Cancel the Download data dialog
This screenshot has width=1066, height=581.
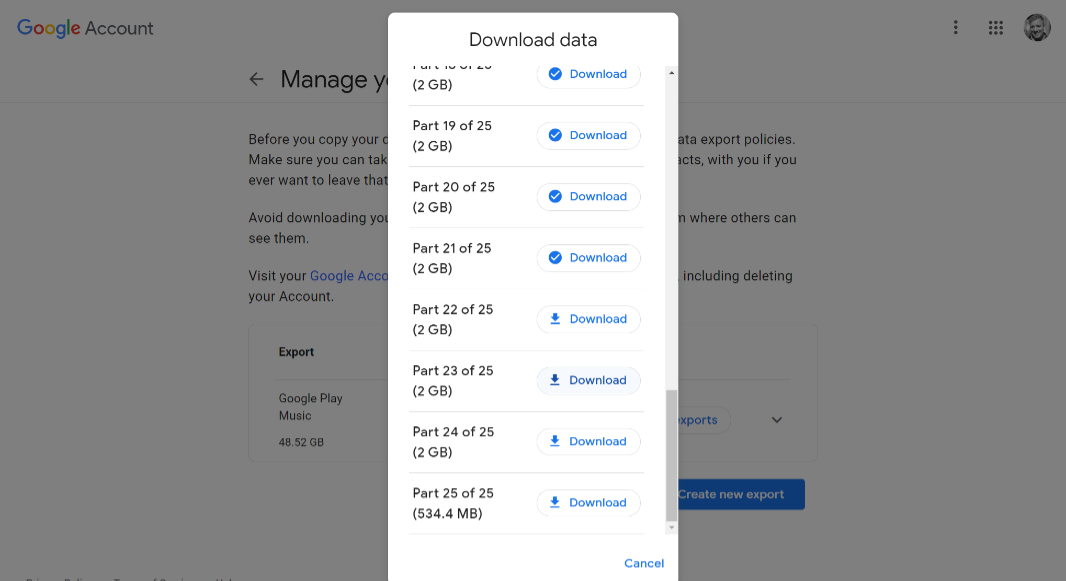pos(644,563)
